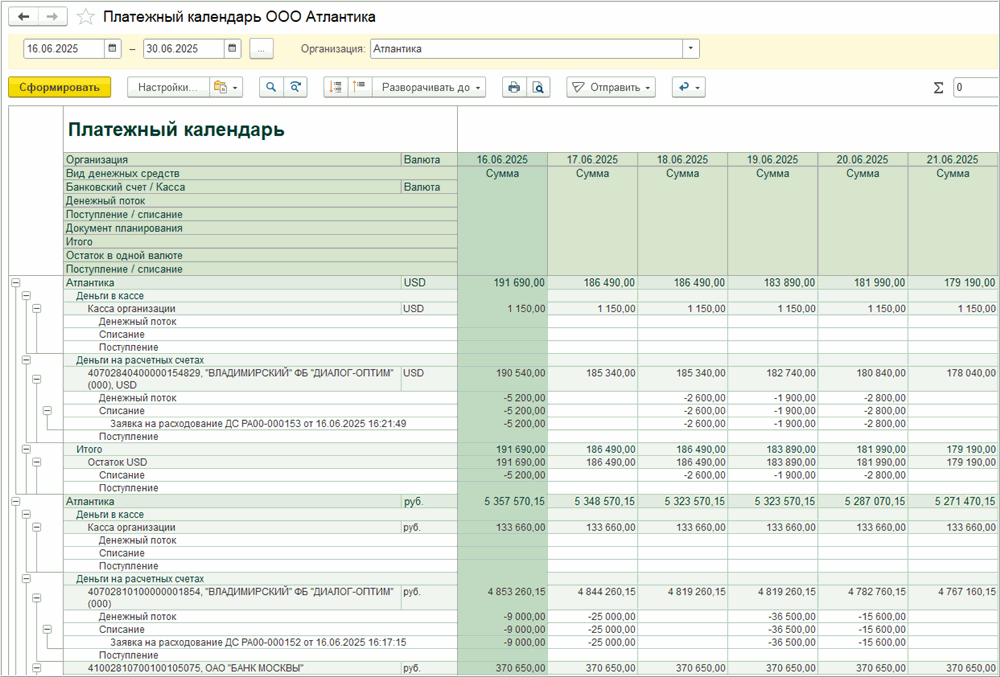This screenshot has height=677, width=1000.
Task: Click the start date input field
Action: click(64, 48)
